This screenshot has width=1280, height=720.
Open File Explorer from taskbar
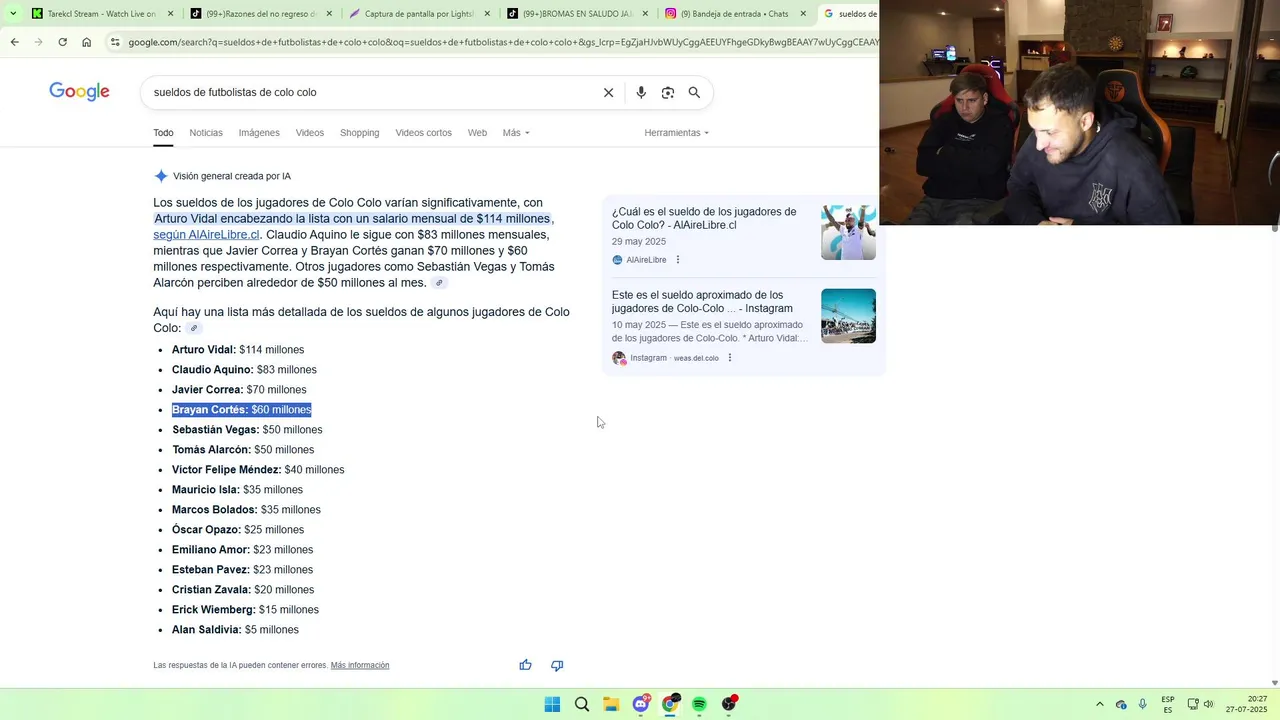tap(611, 704)
